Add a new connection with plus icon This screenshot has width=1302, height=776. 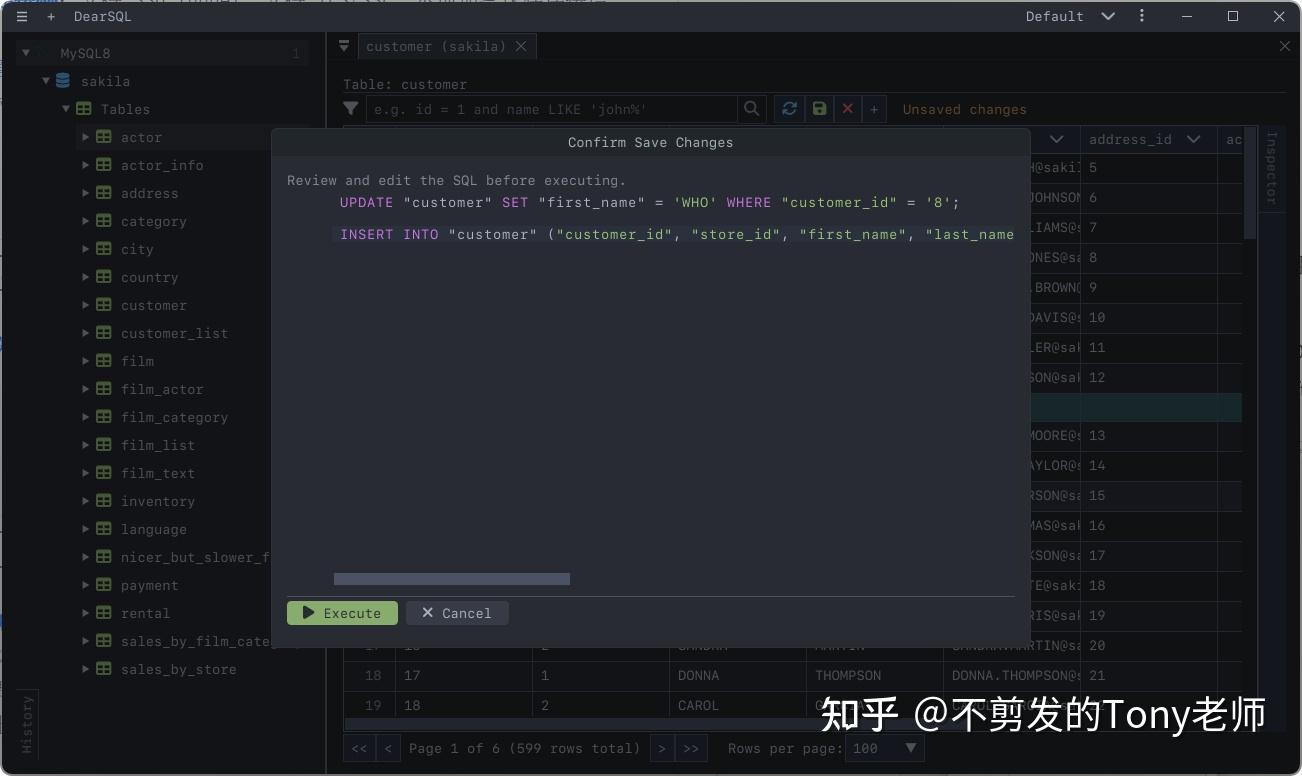[x=51, y=17]
